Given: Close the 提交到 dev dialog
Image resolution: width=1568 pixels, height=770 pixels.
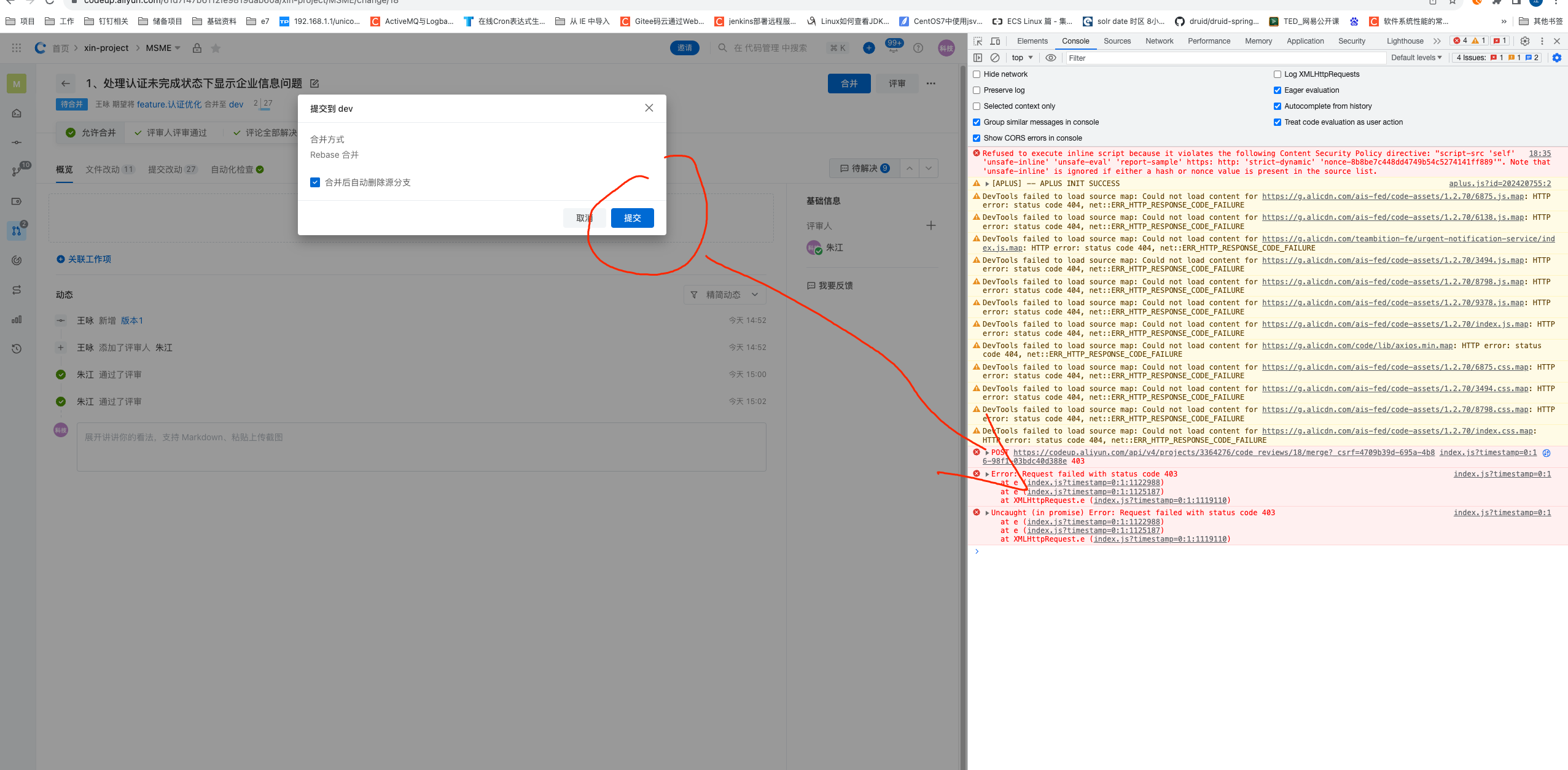Looking at the screenshot, I should (x=649, y=108).
